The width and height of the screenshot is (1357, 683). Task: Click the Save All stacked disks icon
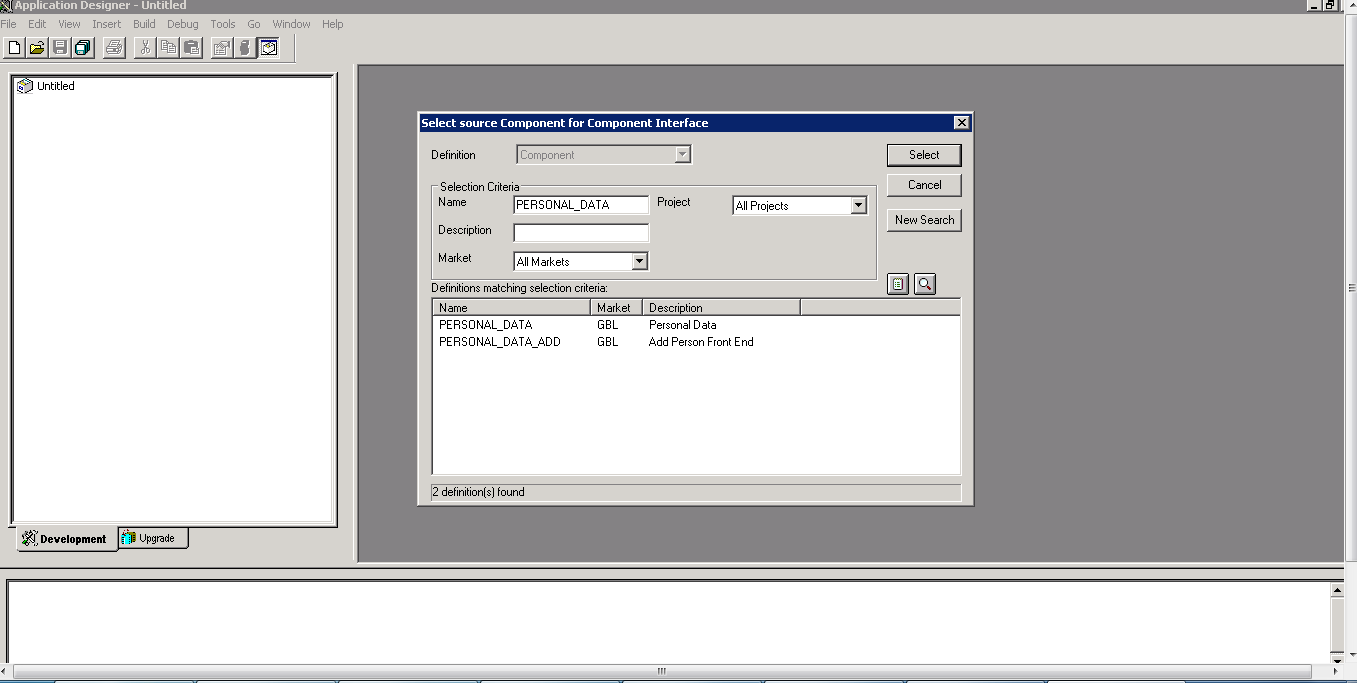[81, 46]
